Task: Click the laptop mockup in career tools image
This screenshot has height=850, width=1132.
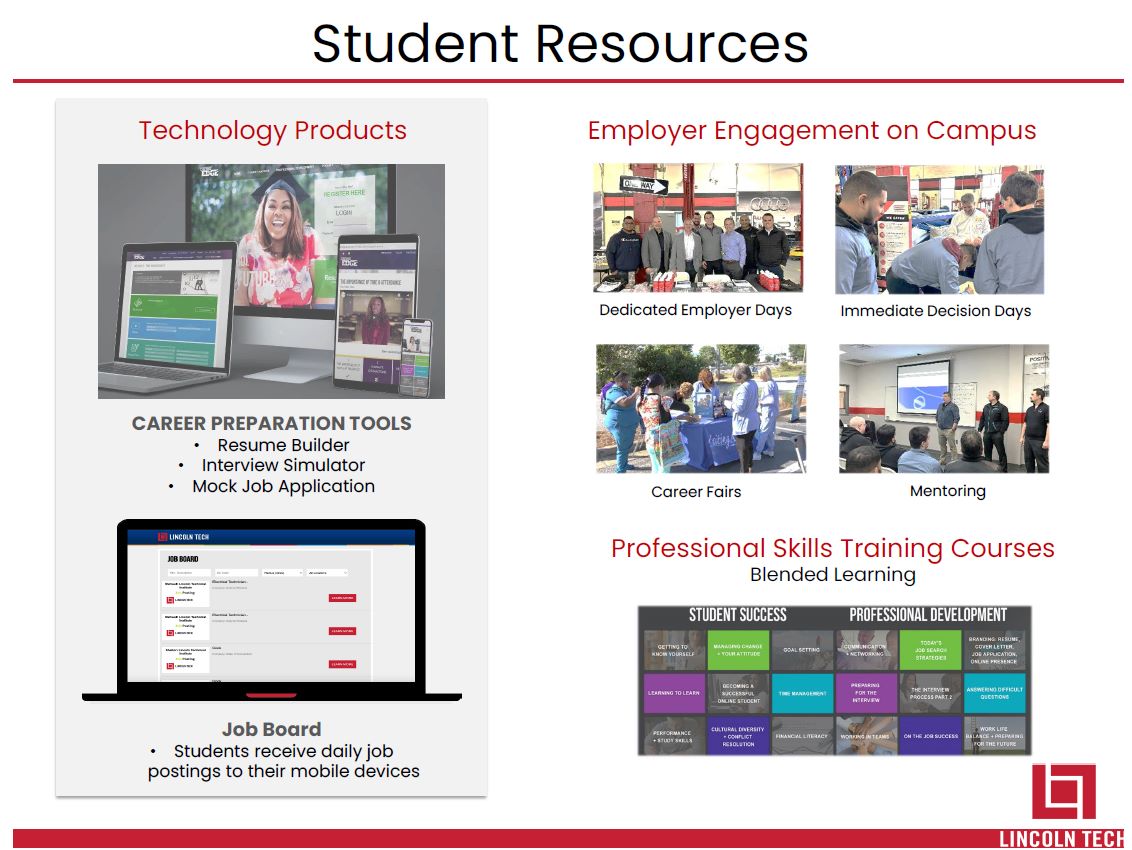Action: click(x=170, y=318)
